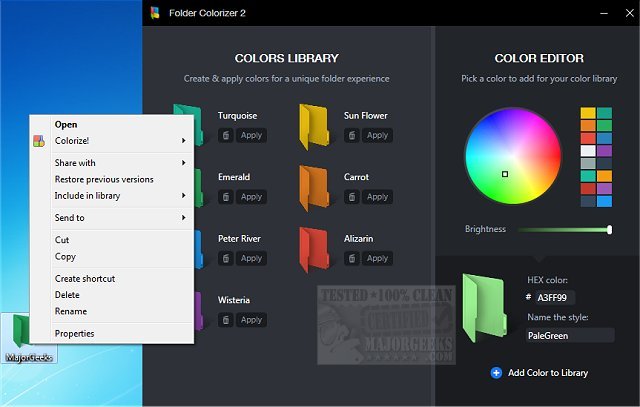Apply the Emerald color
Image resolution: width=640 pixels, height=407 pixels.
point(251,197)
